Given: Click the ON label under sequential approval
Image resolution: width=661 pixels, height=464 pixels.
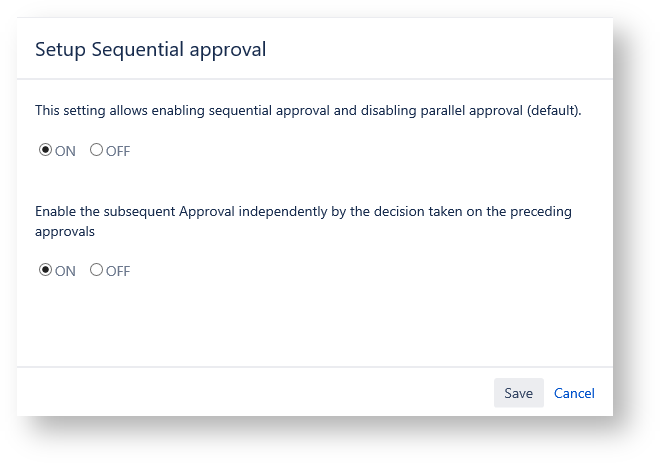Looking at the screenshot, I should pyautogui.click(x=65, y=151).
